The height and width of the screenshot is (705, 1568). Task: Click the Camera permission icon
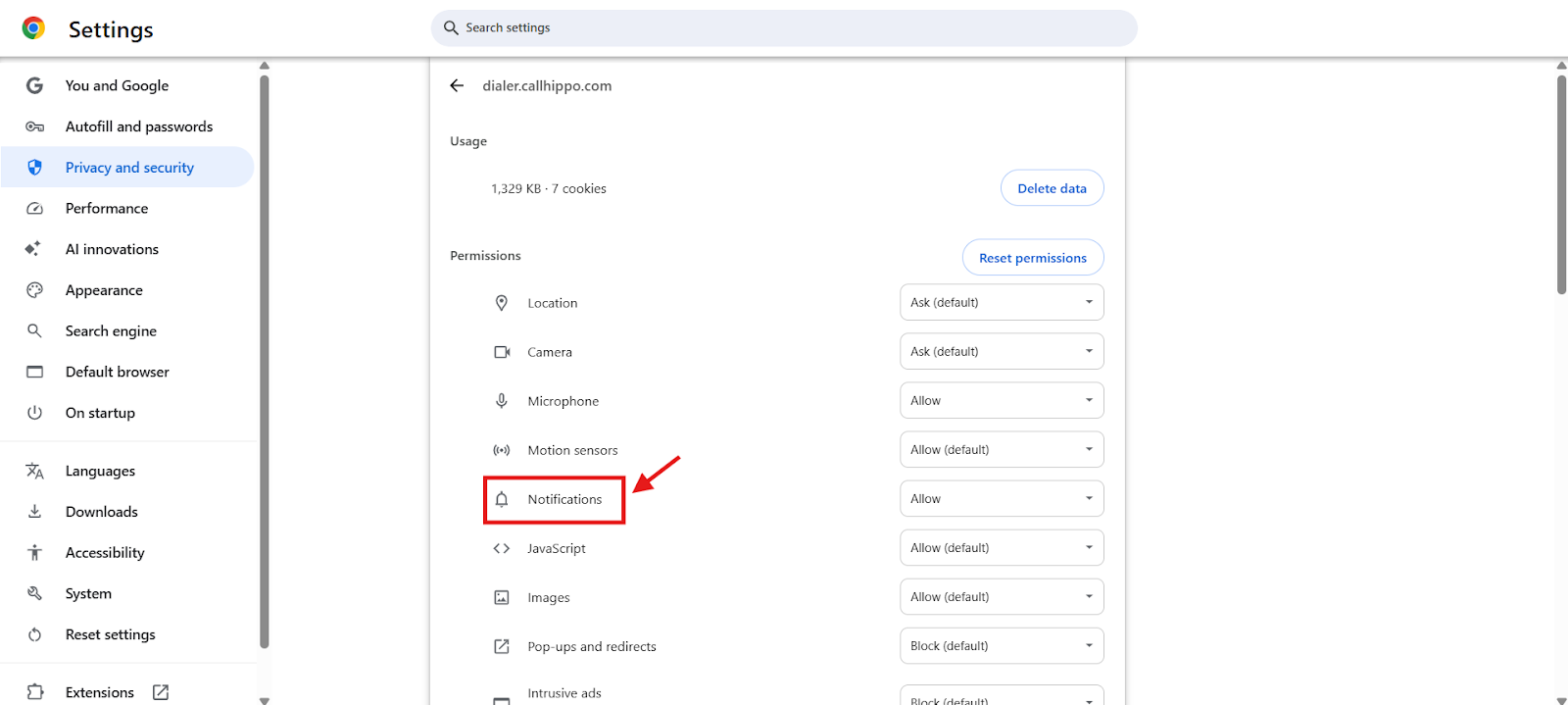[x=502, y=352]
